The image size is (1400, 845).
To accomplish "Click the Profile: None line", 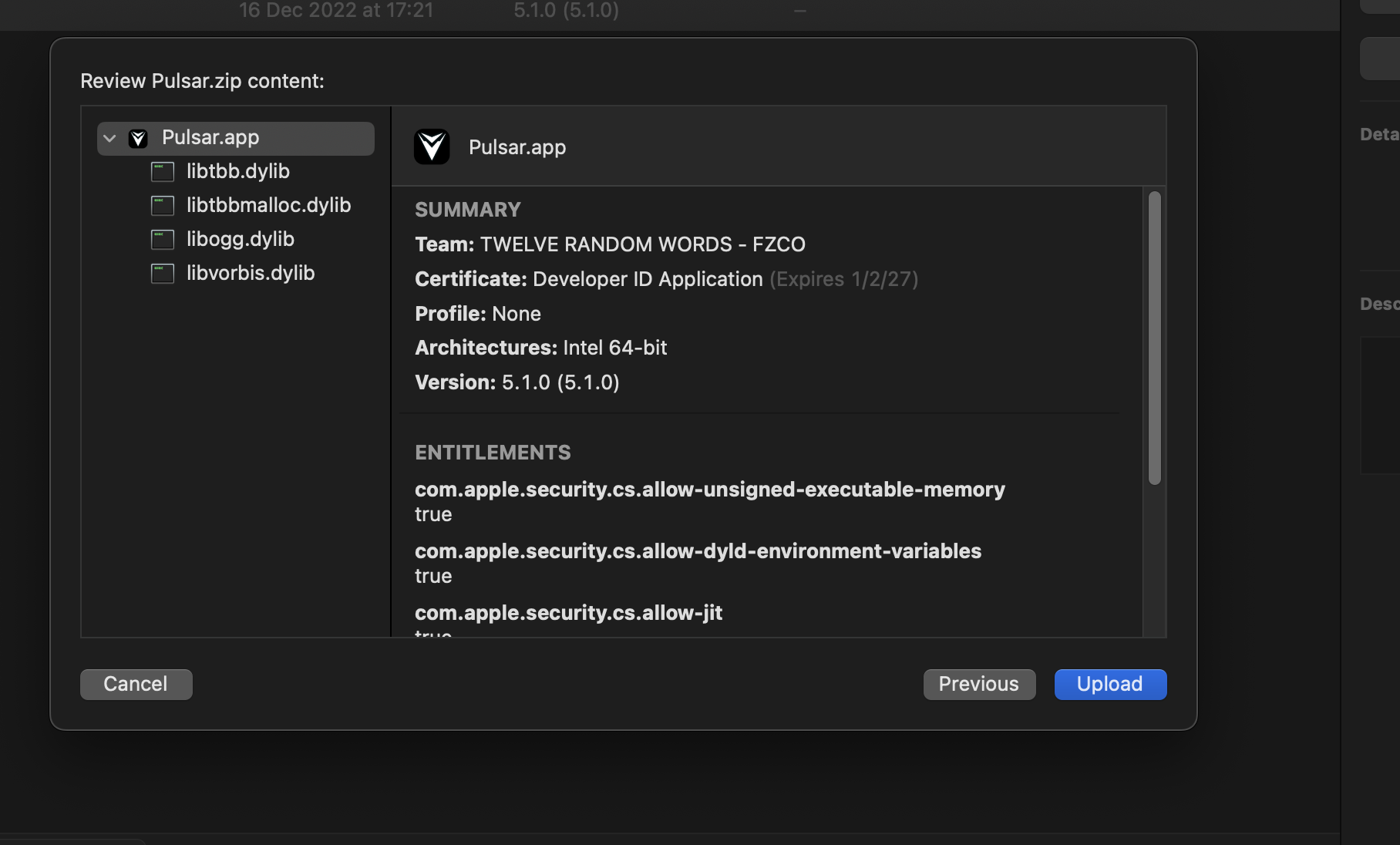I will pyautogui.click(x=478, y=314).
